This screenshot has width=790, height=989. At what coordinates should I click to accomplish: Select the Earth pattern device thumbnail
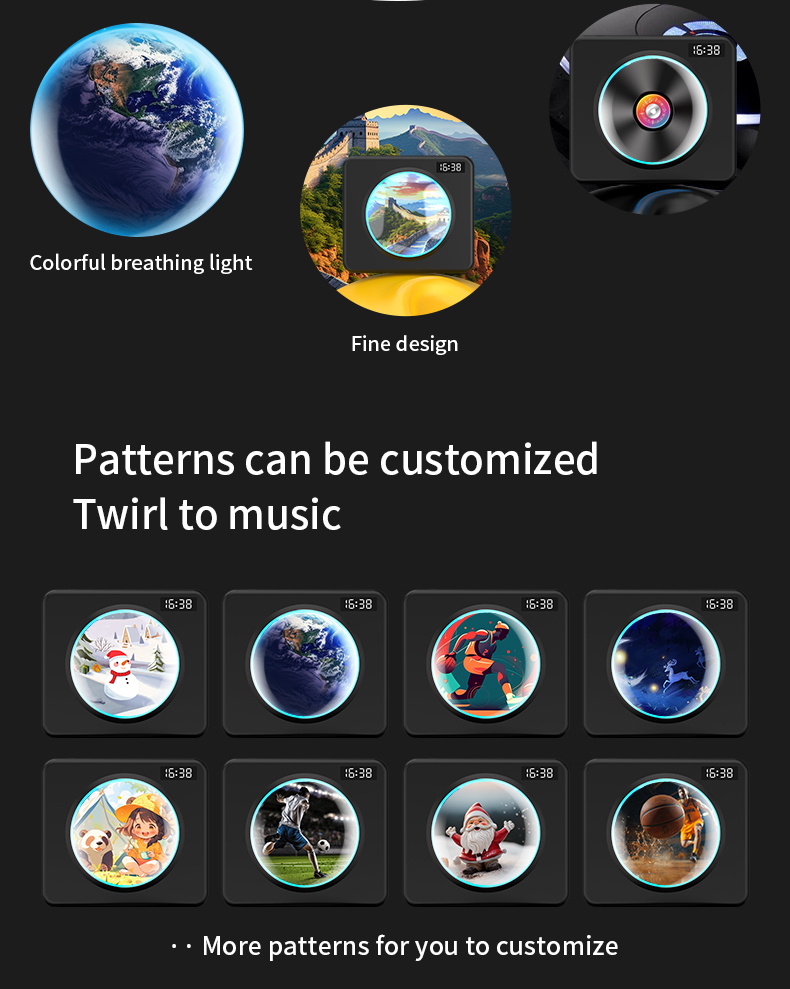[305, 663]
